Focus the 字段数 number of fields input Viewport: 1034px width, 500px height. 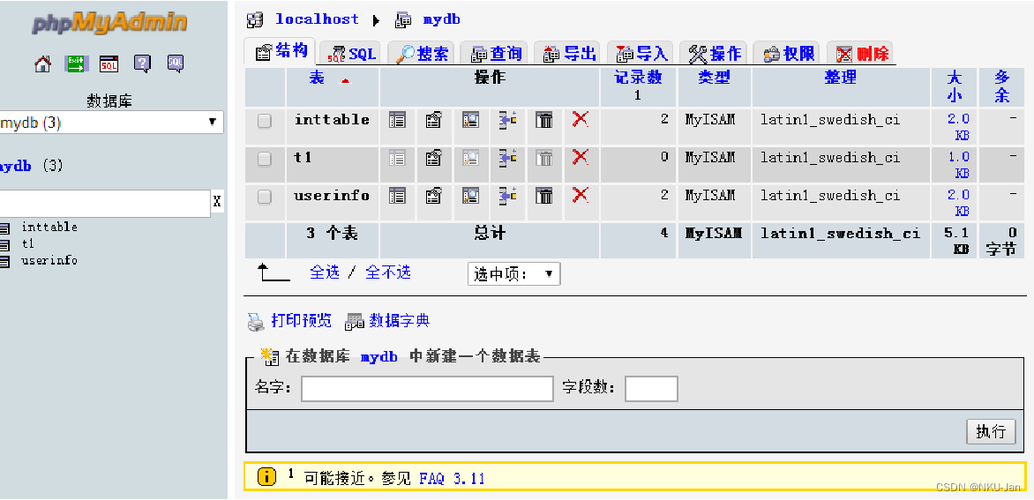[651, 389]
